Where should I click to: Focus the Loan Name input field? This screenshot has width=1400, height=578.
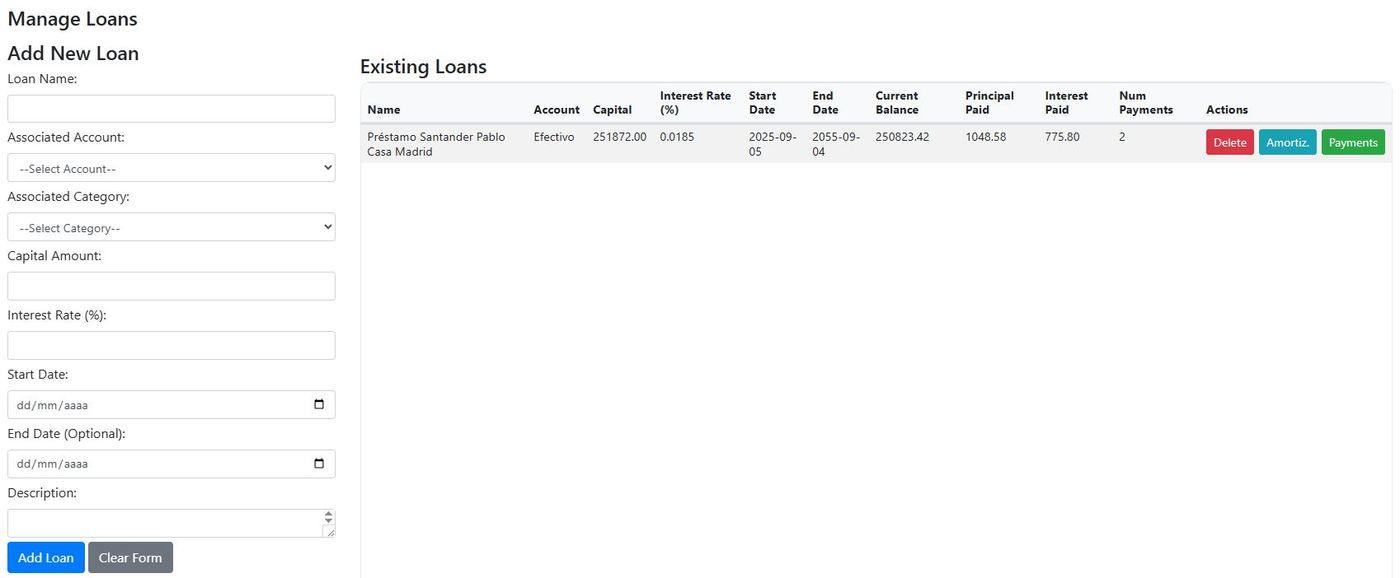pyautogui.click(x=170, y=108)
